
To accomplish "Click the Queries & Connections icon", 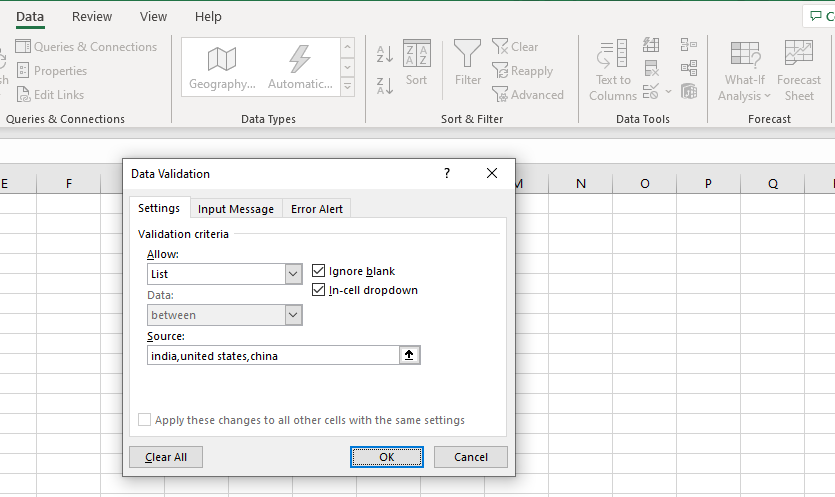I will click(x=23, y=46).
